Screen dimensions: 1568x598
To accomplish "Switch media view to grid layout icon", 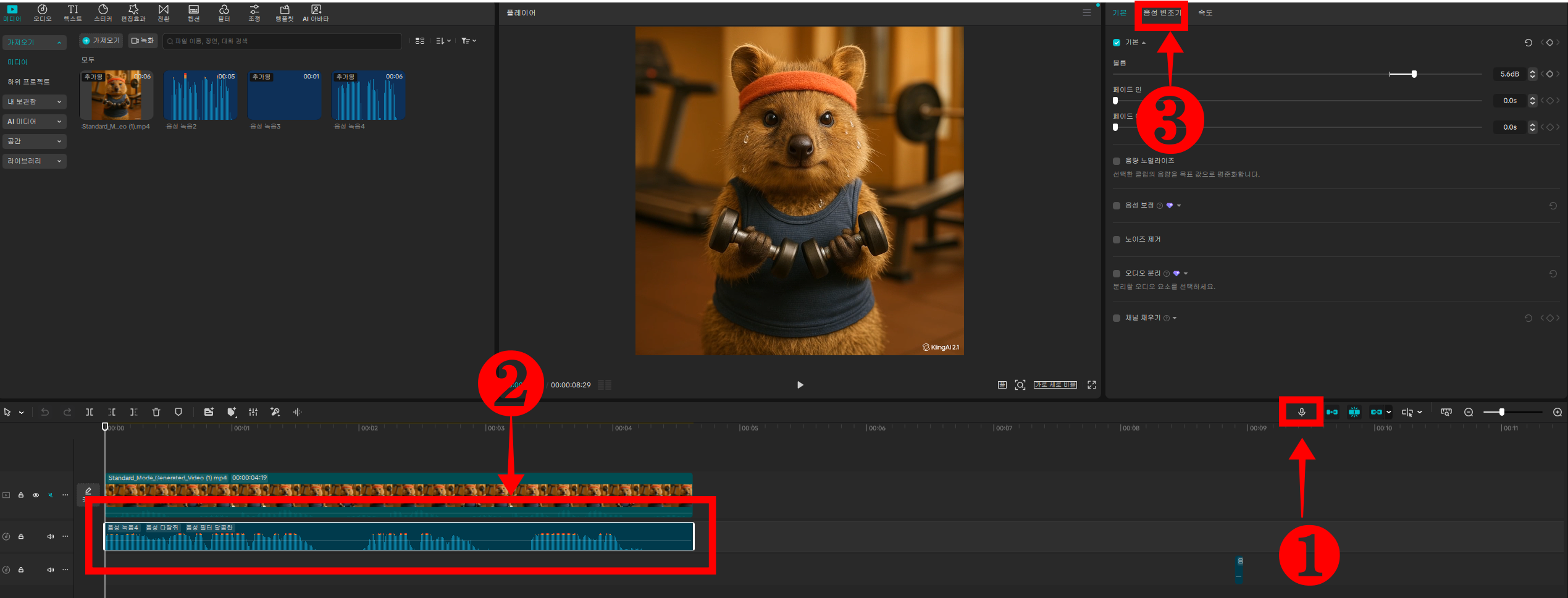I will coord(420,41).
